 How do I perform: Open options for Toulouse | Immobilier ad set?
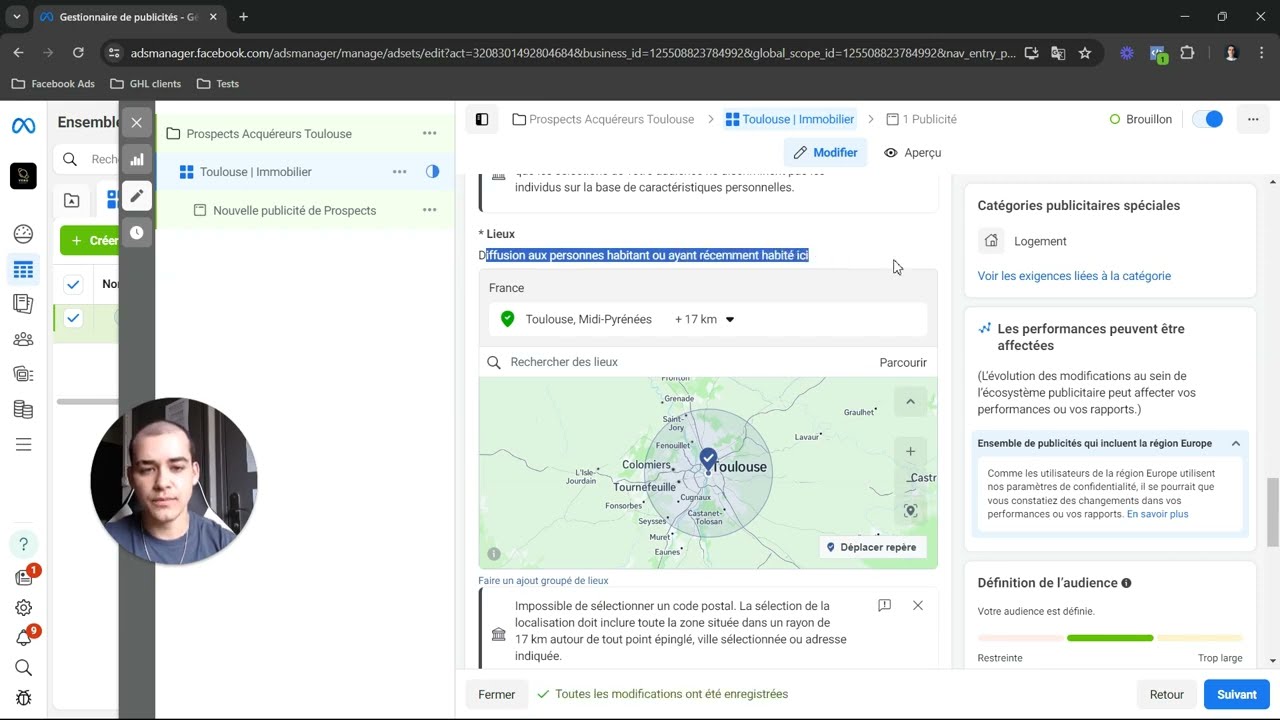click(399, 172)
